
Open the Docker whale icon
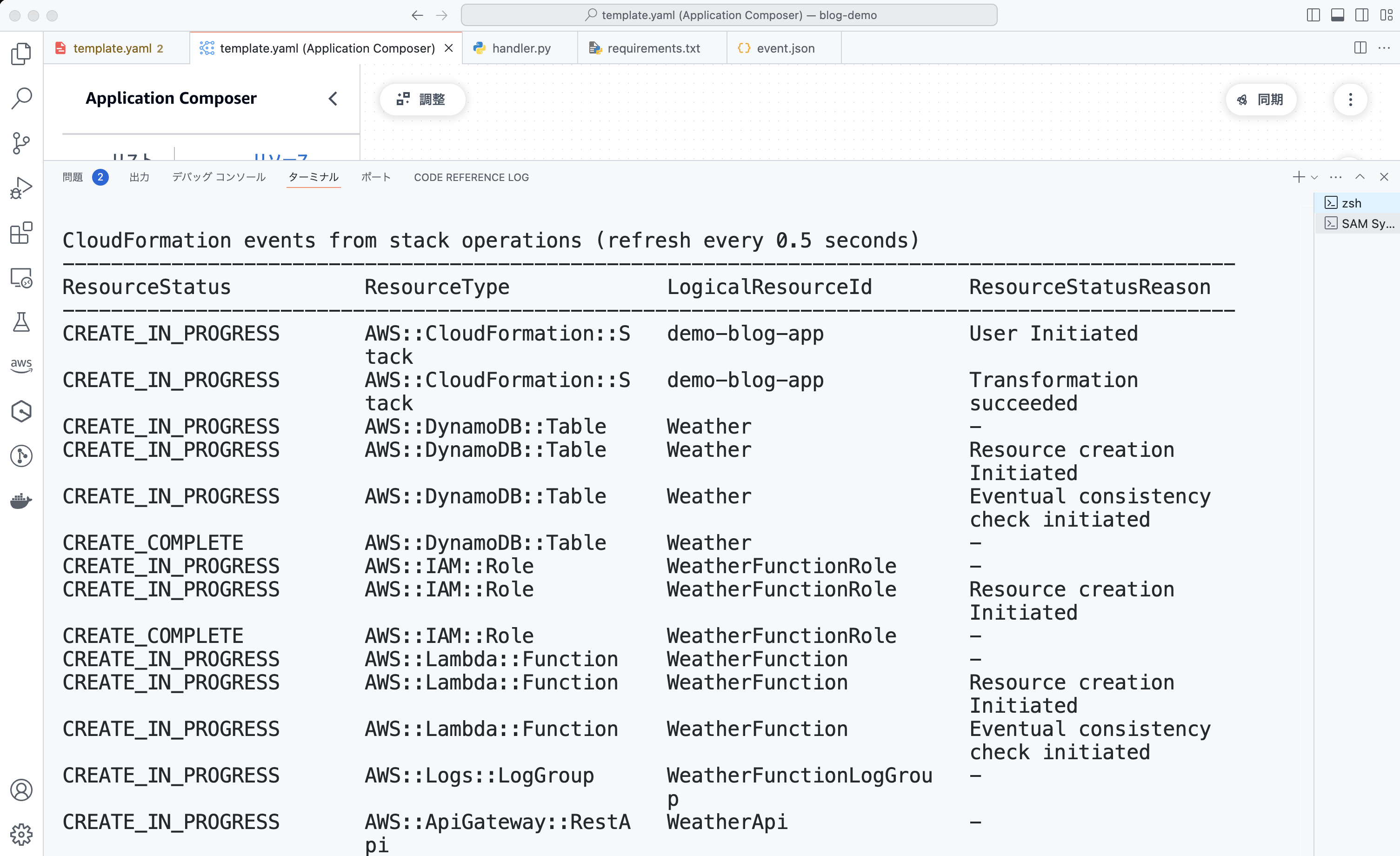click(21, 500)
